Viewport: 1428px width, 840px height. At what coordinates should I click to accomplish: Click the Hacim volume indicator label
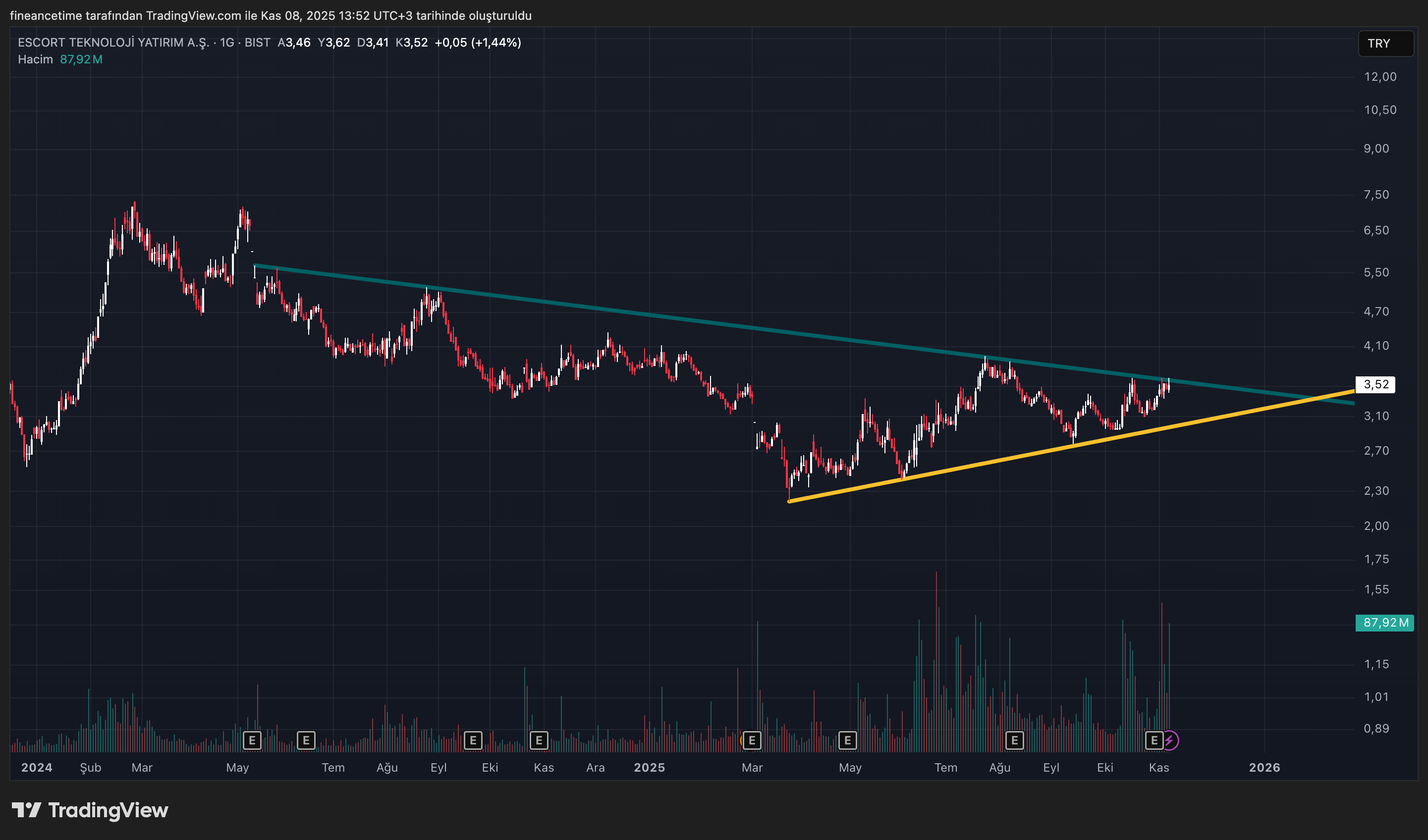(x=35, y=59)
